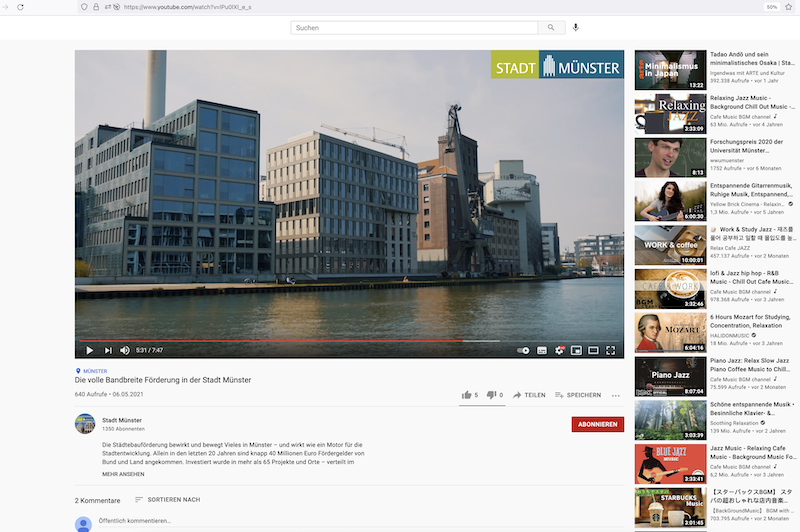Save video using SPEICHERN
The width and height of the screenshot is (800, 532).
click(x=578, y=395)
